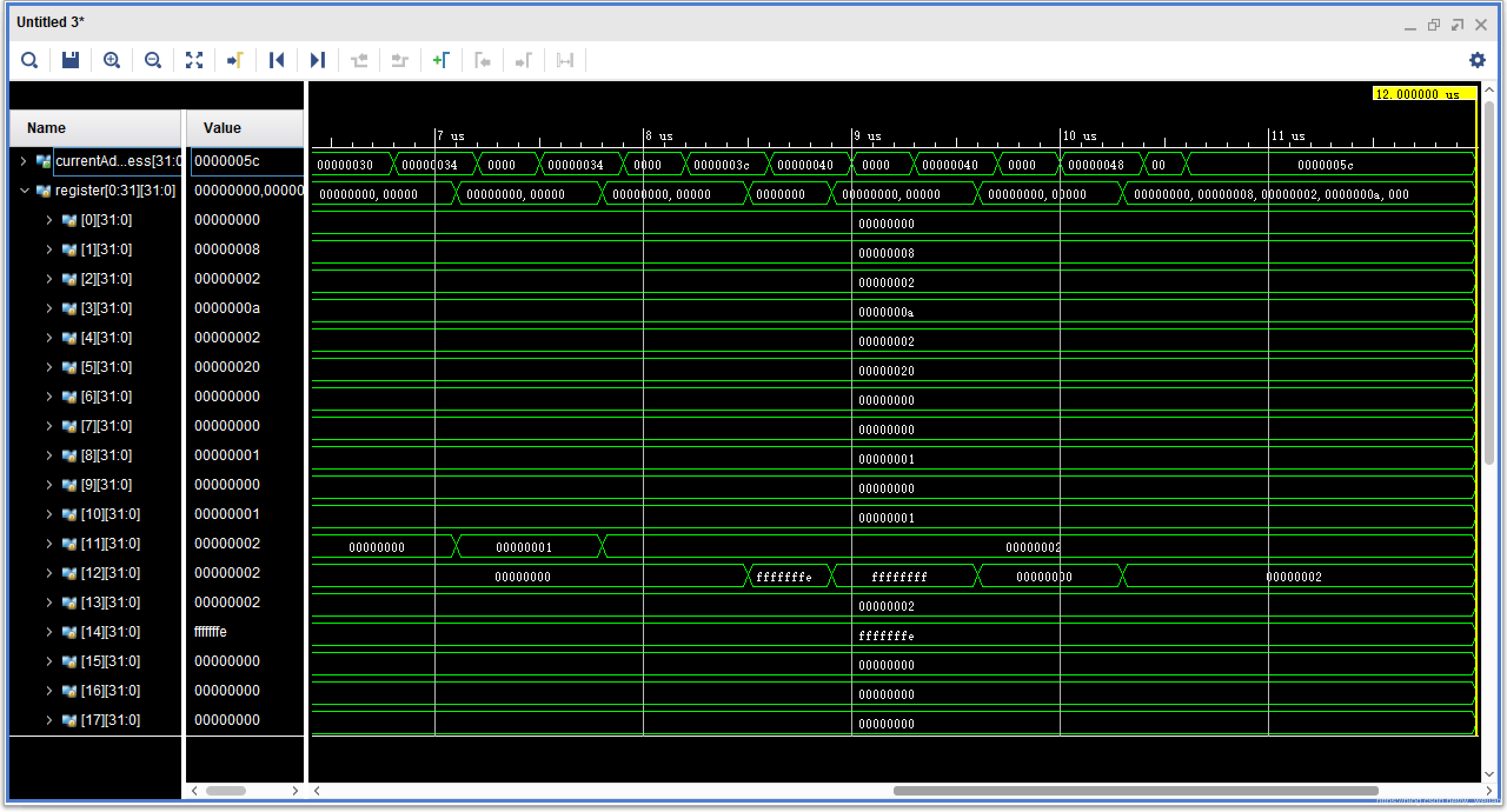The height and width of the screenshot is (812, 1507).
Task: Click the Search magnifier icon in toolbar
Action: click(29, 60)
